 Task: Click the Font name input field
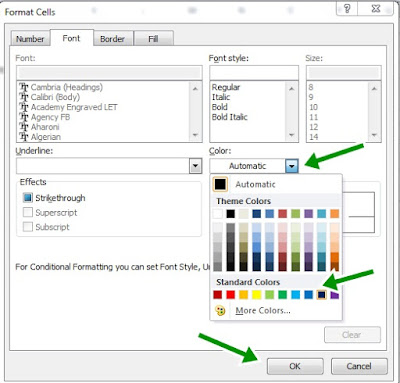(x=109, y=73)
